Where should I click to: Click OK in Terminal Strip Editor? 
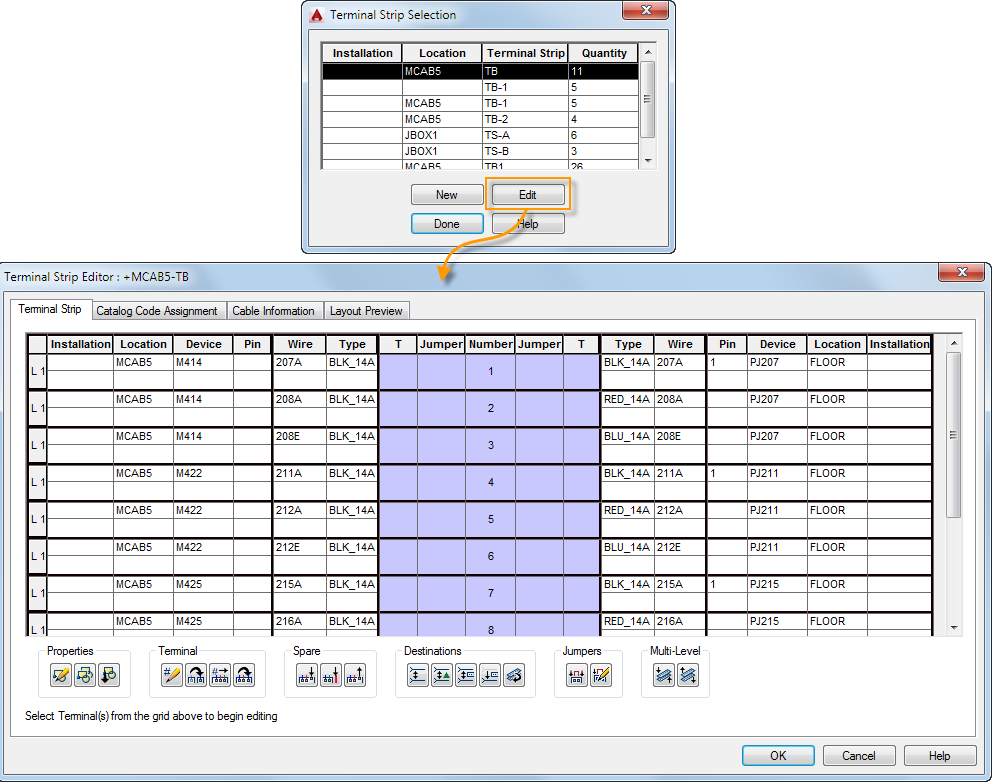click(x=778, y=755)
